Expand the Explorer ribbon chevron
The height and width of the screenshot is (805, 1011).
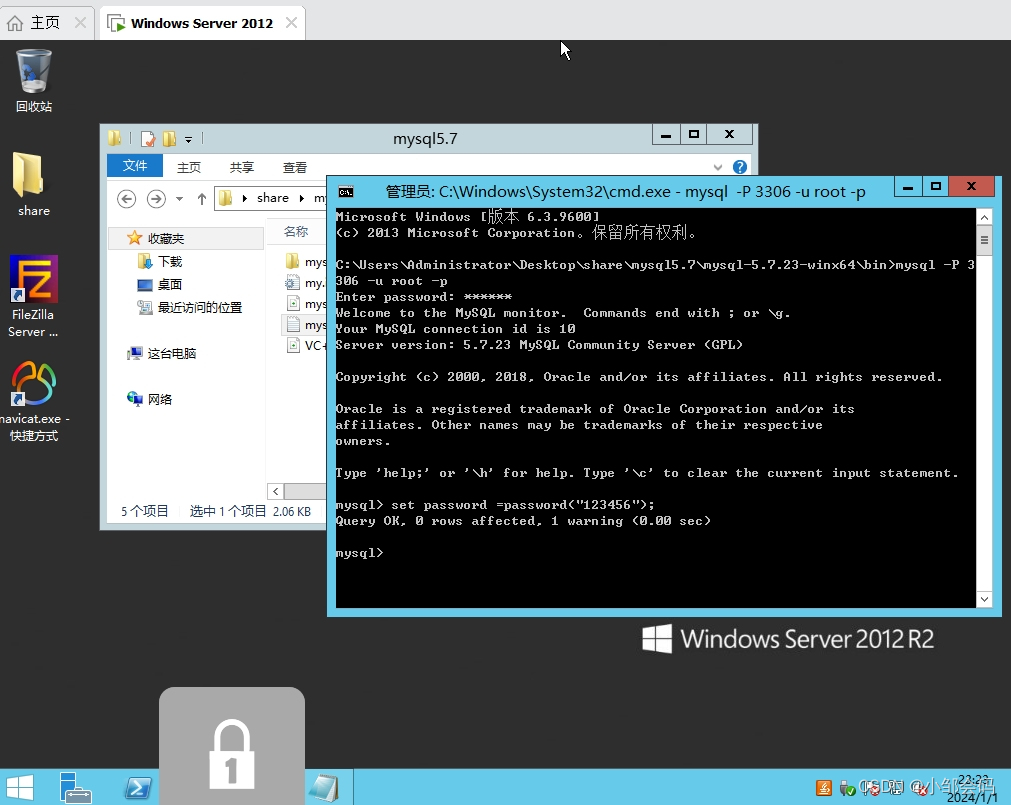[x=718, y=168]
